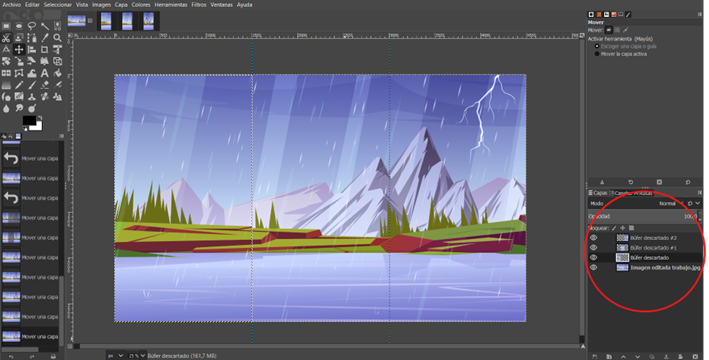
Task: Select the Fuzzy Select magic wand tool
Action: click(x=45, y=26)
